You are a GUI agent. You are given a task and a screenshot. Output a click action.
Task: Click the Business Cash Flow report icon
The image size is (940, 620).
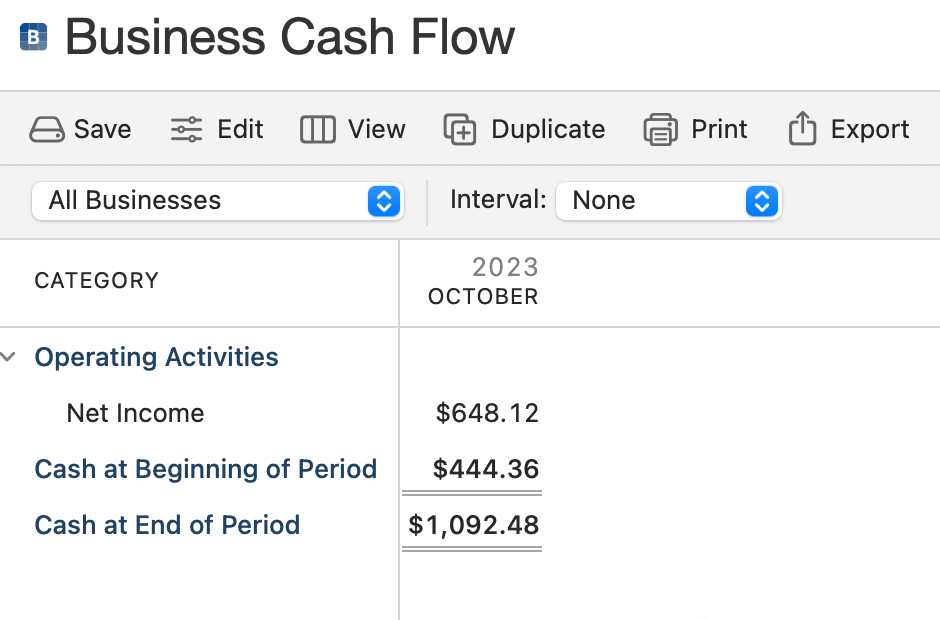[x=34, y=38]
